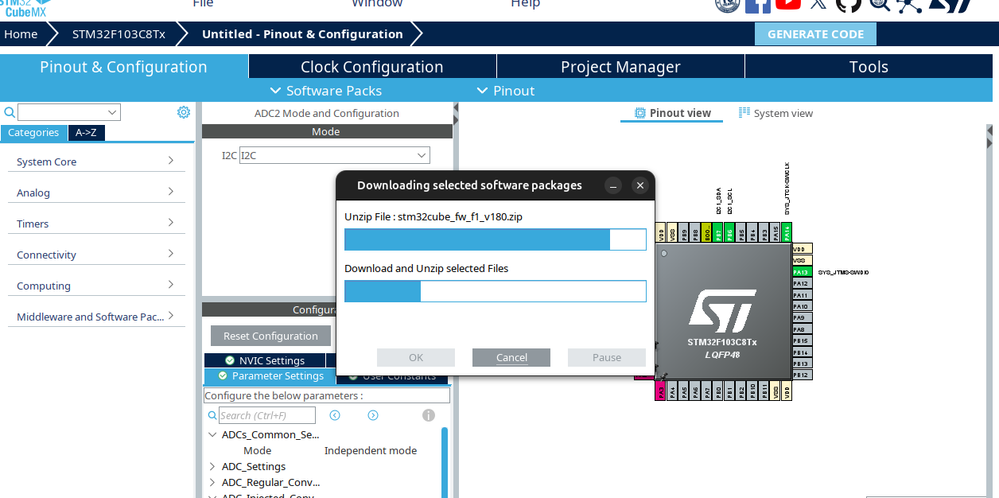Switch to Tools tab
Viewport: 999px width, 498px height.
click(868, 67)
